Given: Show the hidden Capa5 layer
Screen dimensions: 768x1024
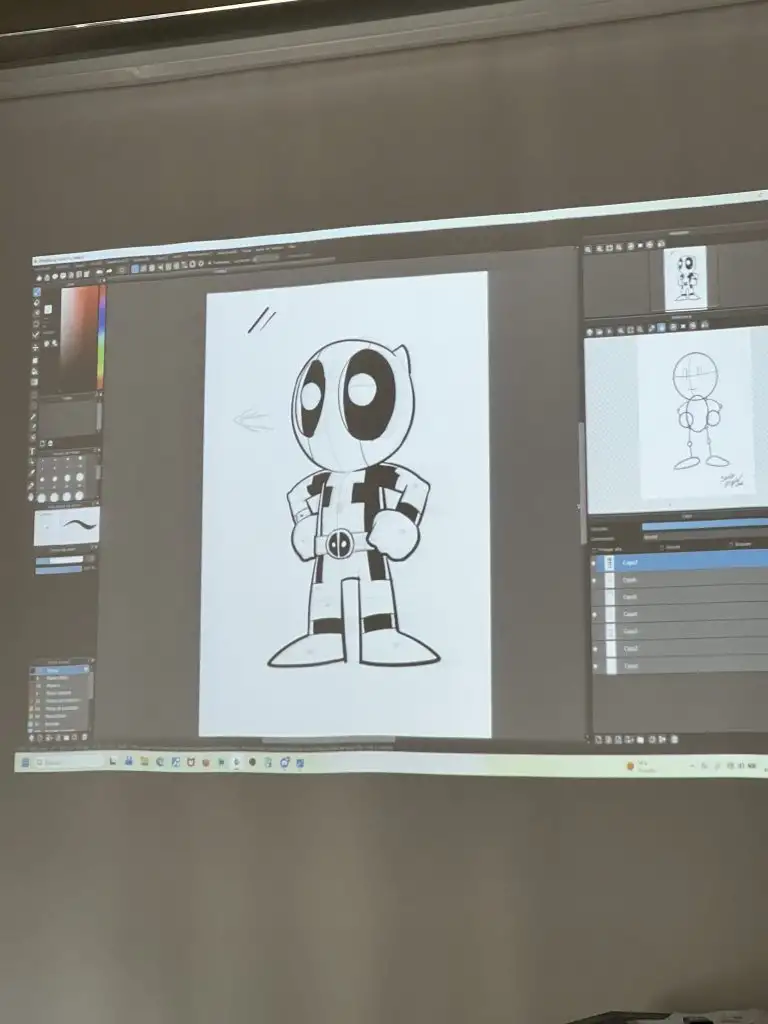Looking at the screenshot, I should pos(594,597).
